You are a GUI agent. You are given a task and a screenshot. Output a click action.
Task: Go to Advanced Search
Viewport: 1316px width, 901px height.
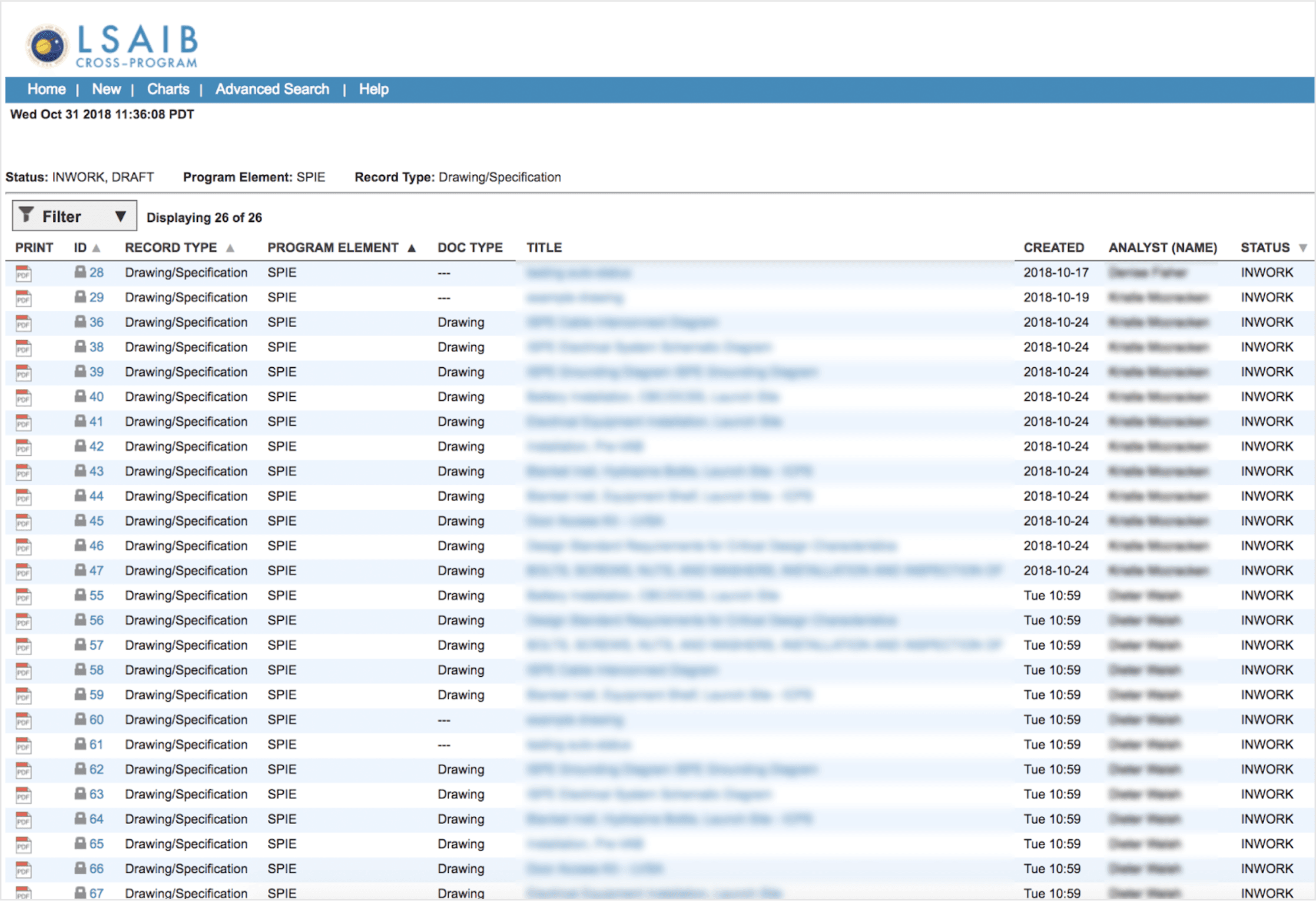272,89
